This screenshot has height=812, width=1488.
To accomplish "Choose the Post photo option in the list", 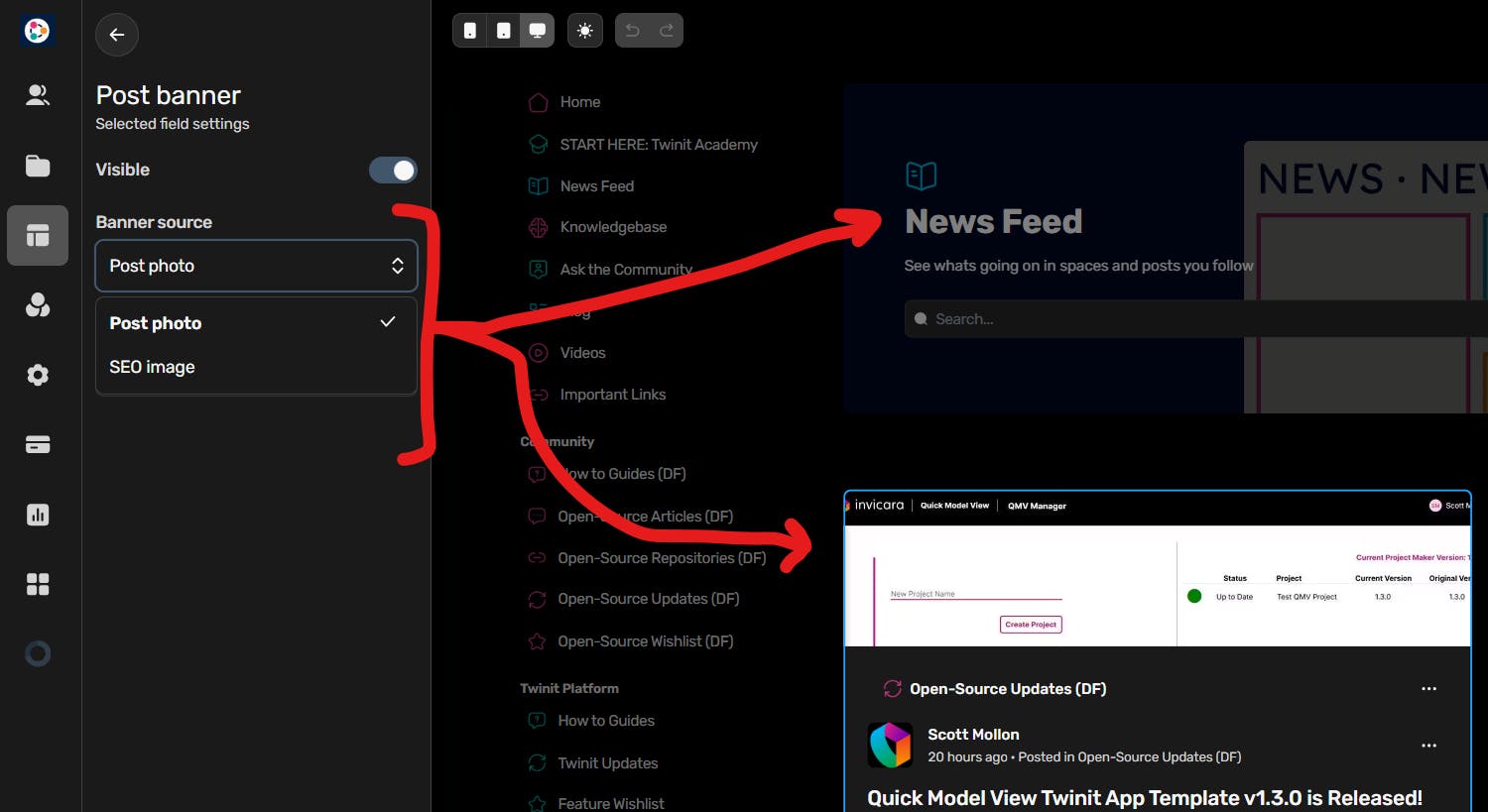I will (256, 323).
